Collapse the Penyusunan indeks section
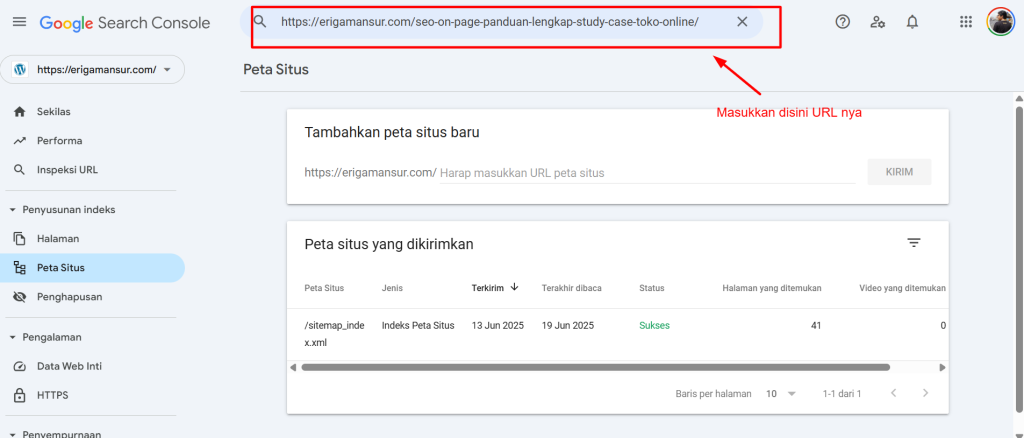 click(62, 210)
